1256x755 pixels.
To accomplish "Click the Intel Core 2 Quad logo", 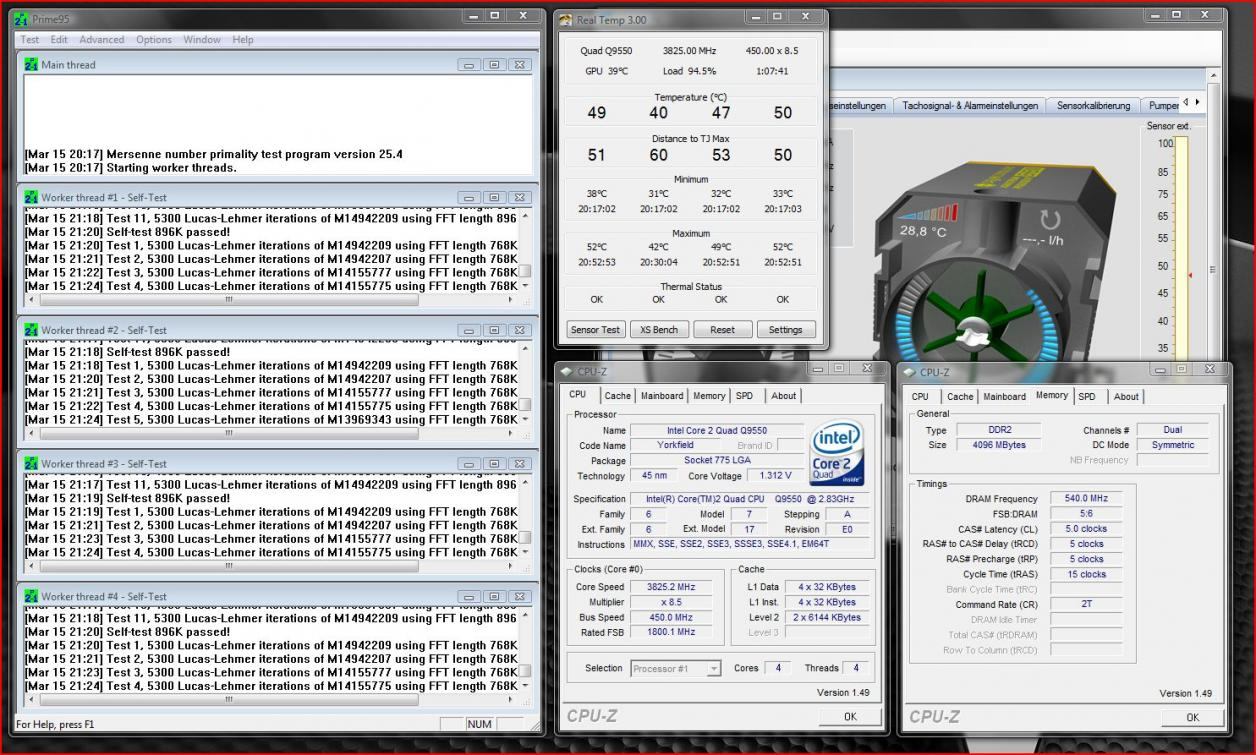I will 836,451.
